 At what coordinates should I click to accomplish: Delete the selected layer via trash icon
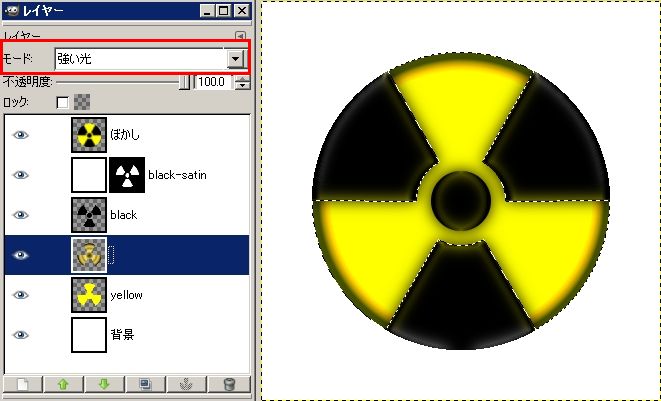coord(229,384)
